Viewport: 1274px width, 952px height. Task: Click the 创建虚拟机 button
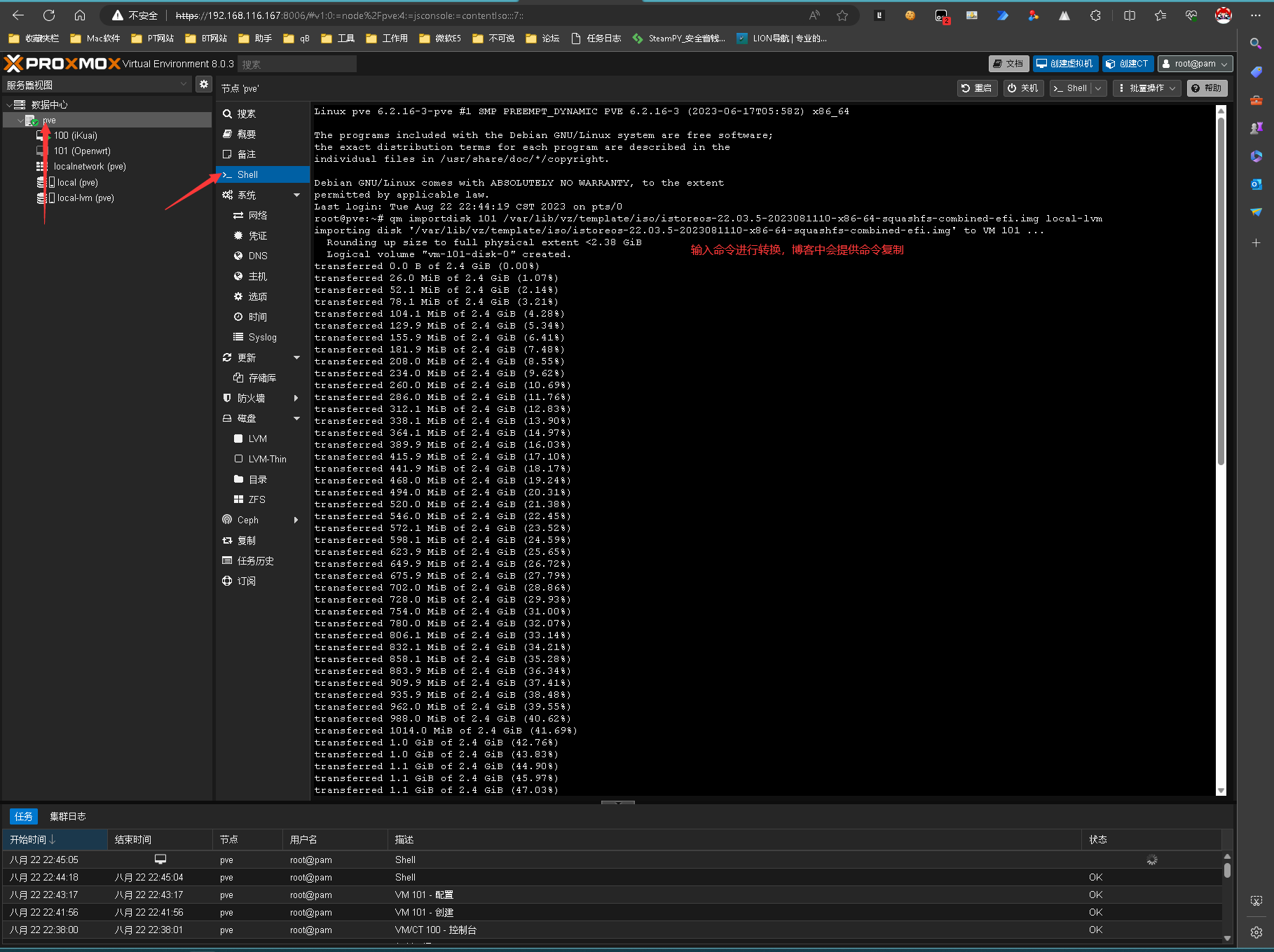click(x=1064, y=64)
